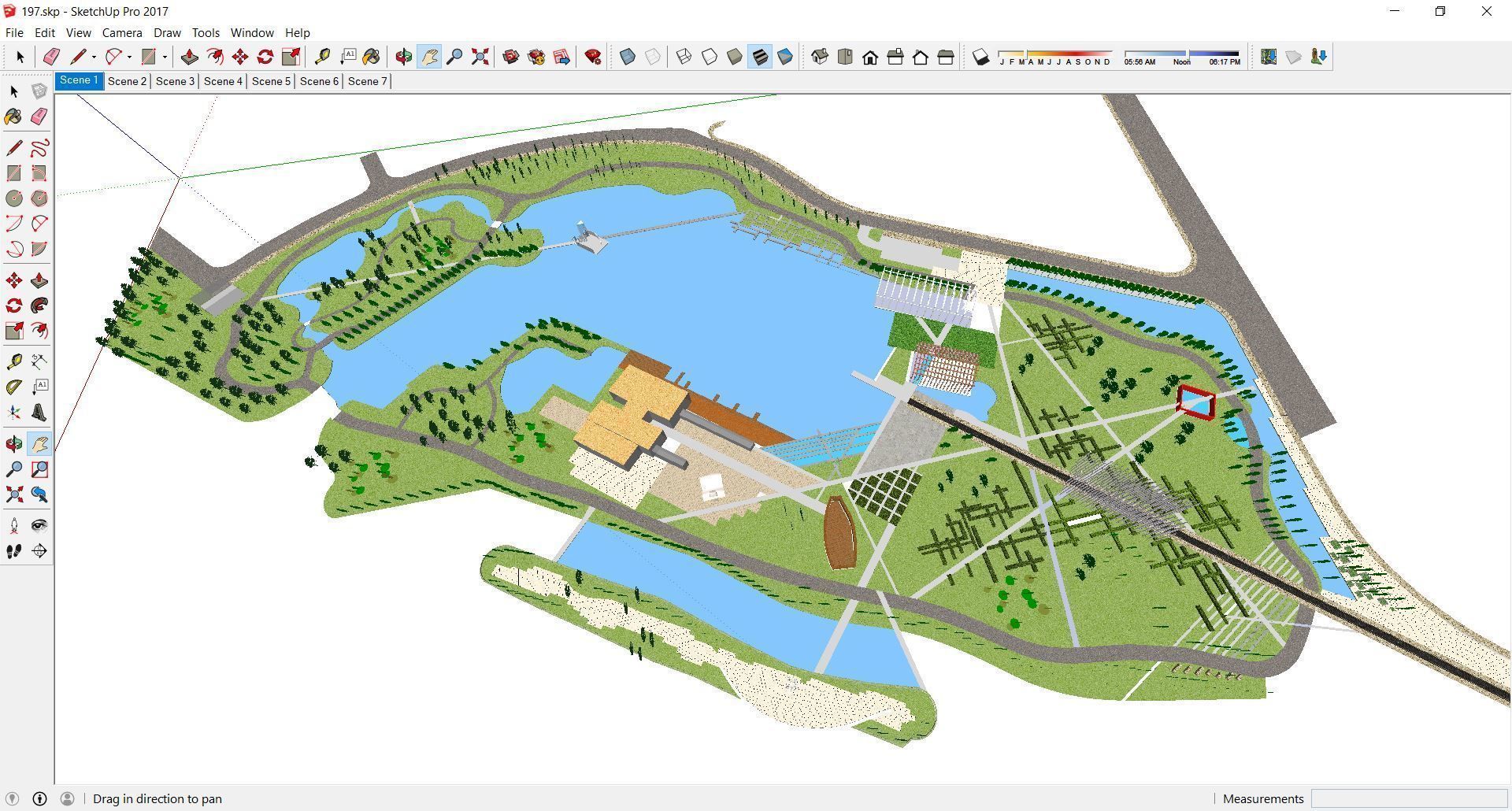Select the 3D Text tool

coord(39,413)
